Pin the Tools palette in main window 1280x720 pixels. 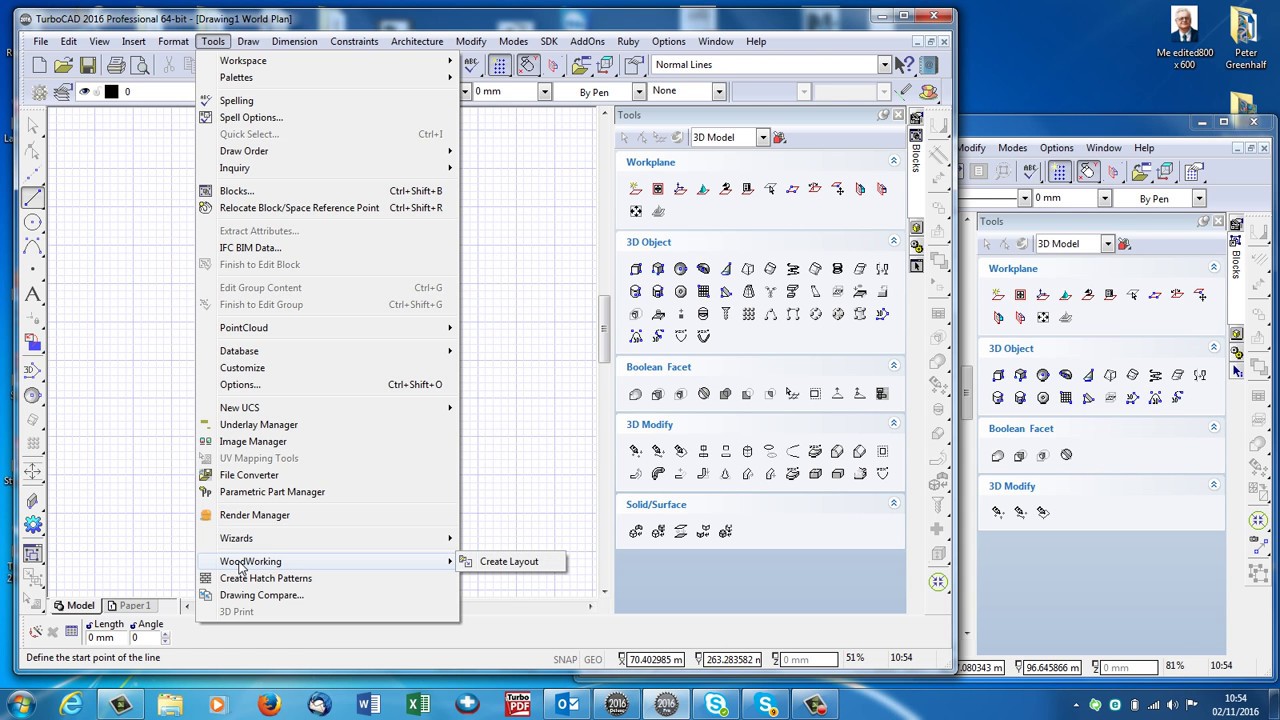(x=883, y=115)
